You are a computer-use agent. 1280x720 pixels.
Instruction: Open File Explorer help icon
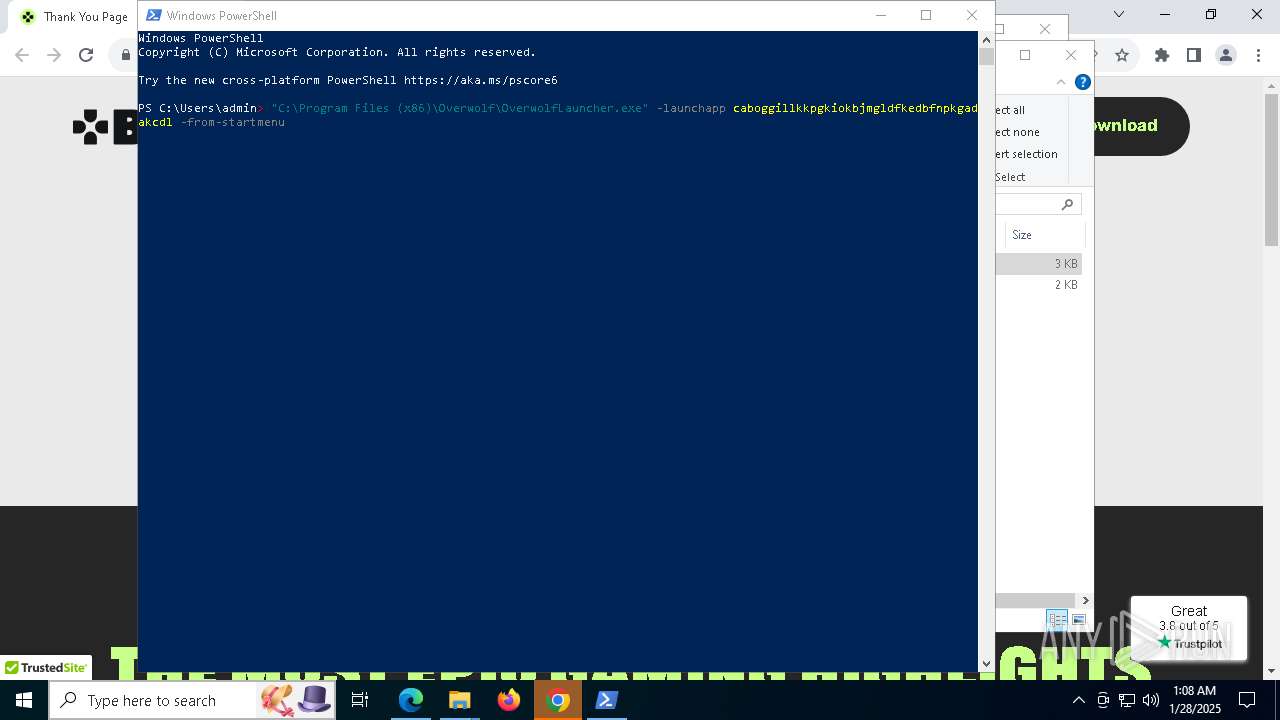1082,82
